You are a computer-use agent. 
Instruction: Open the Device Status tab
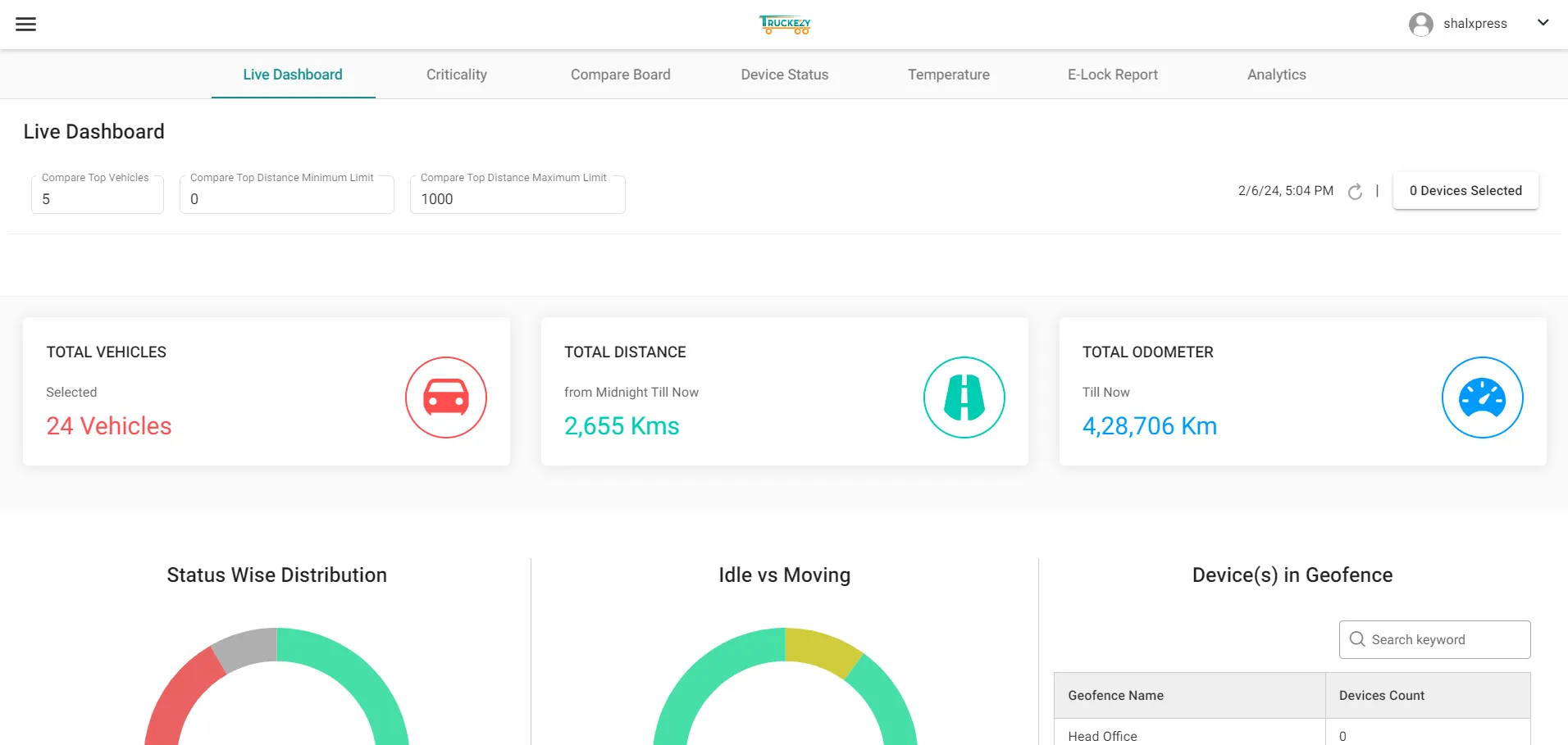coord(785,75)
